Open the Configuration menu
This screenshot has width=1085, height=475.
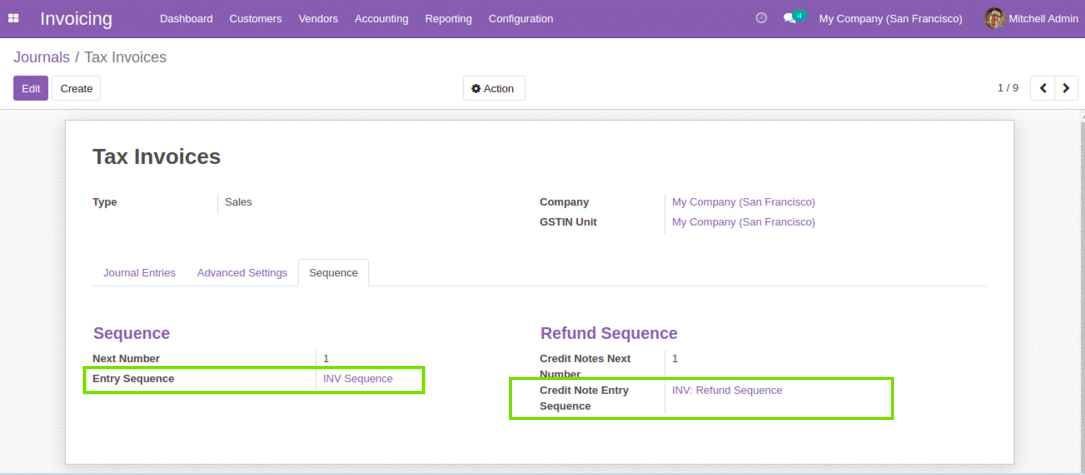[x=520, y=19]
